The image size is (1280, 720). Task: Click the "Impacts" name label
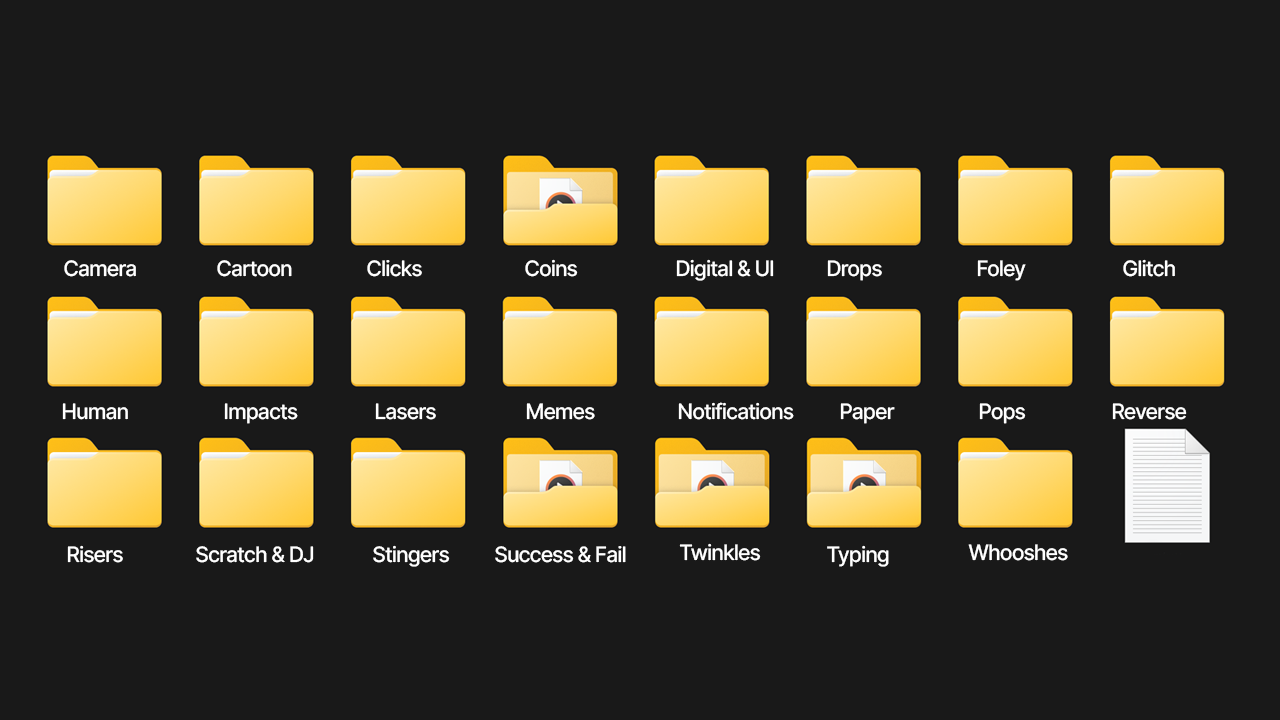pyautogui.click(x=260, y=413)
